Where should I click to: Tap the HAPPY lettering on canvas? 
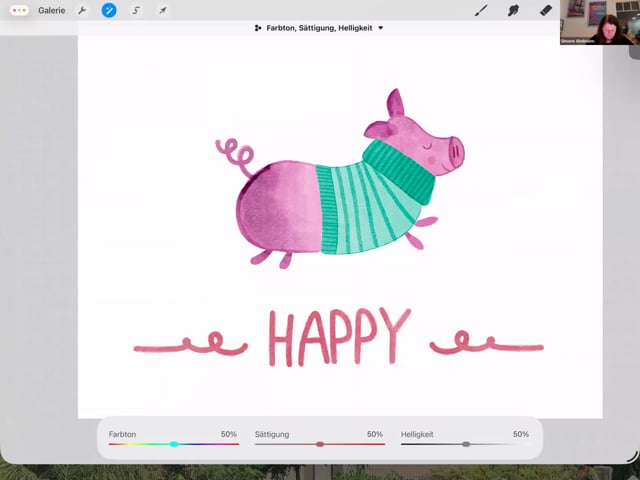(x=339, y=337)
